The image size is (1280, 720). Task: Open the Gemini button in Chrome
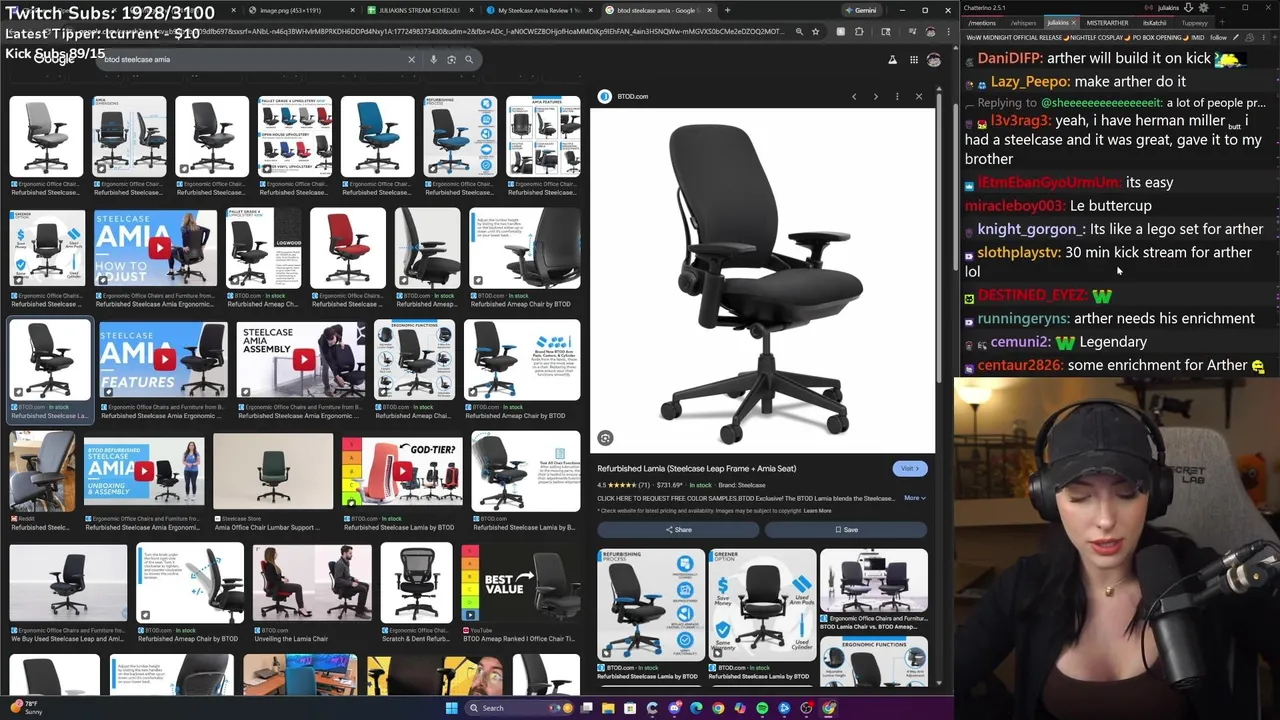pos(860,10)
